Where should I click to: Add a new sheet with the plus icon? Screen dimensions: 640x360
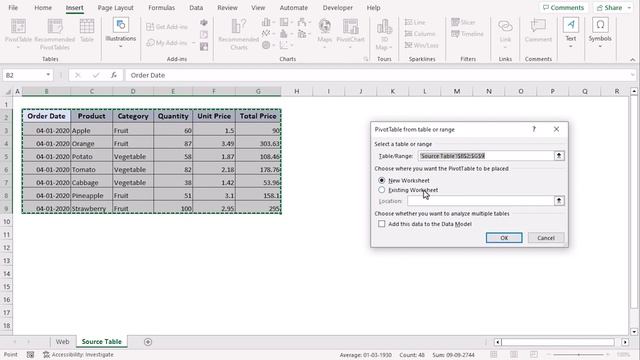[x=148, y=342]
